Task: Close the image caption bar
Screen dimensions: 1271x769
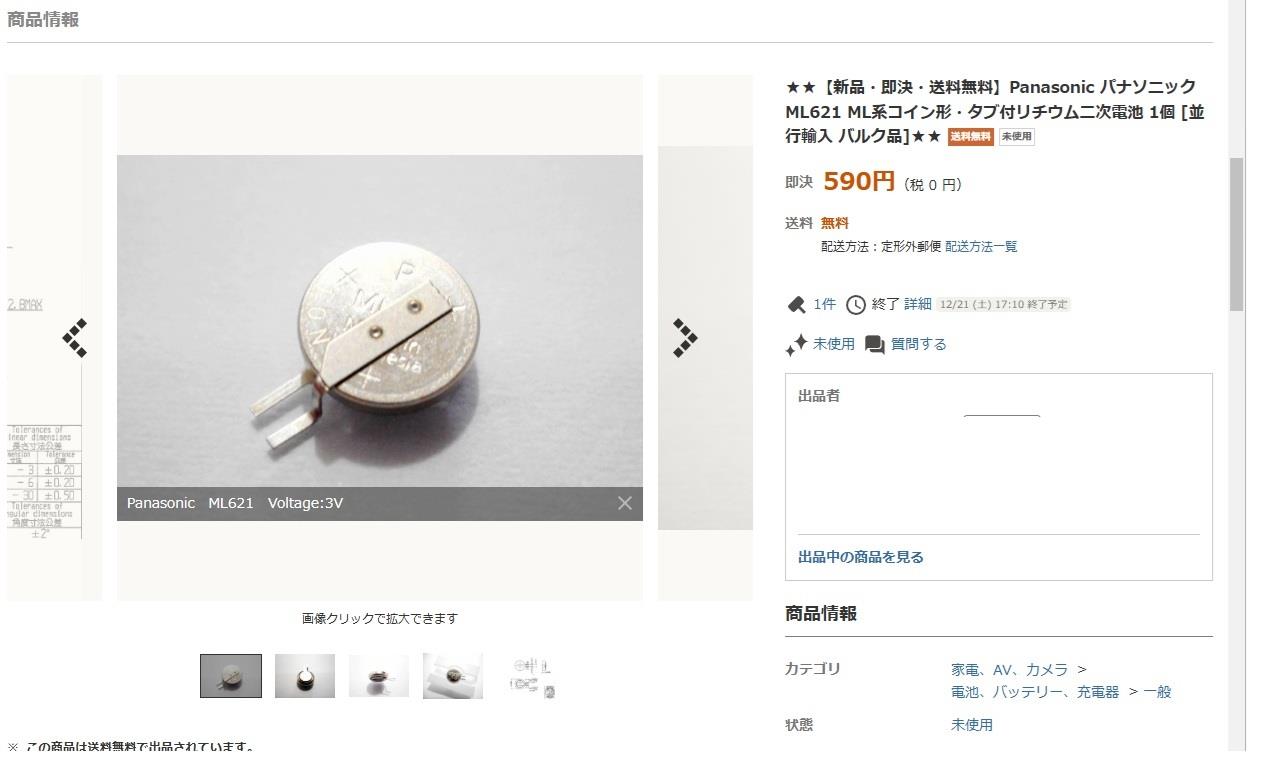Action: click(x=625, y=503)
